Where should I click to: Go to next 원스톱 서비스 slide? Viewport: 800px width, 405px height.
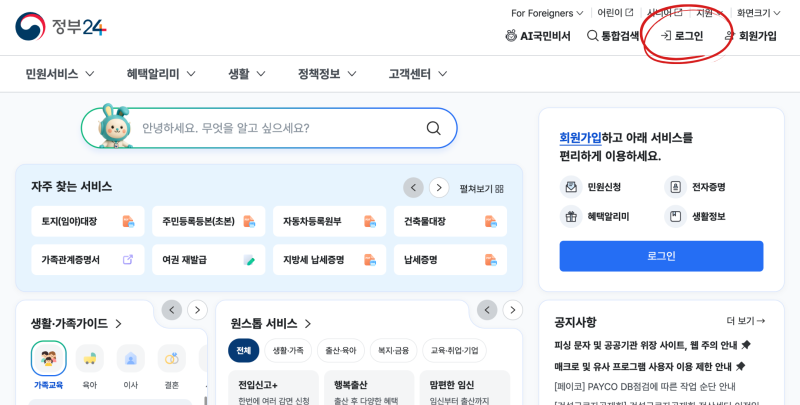click(513, 310)
